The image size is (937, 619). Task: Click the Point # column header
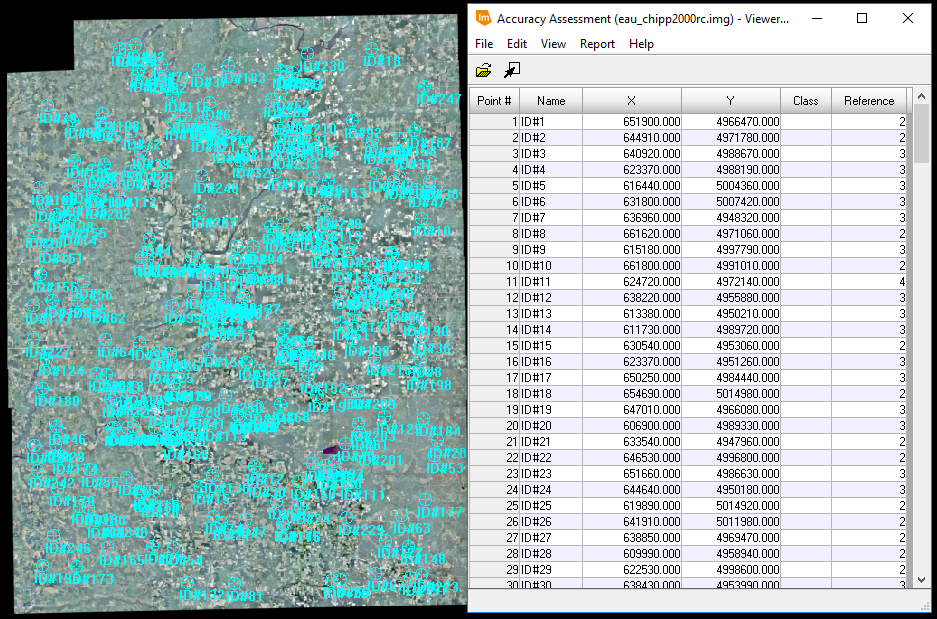click(494, 101)
